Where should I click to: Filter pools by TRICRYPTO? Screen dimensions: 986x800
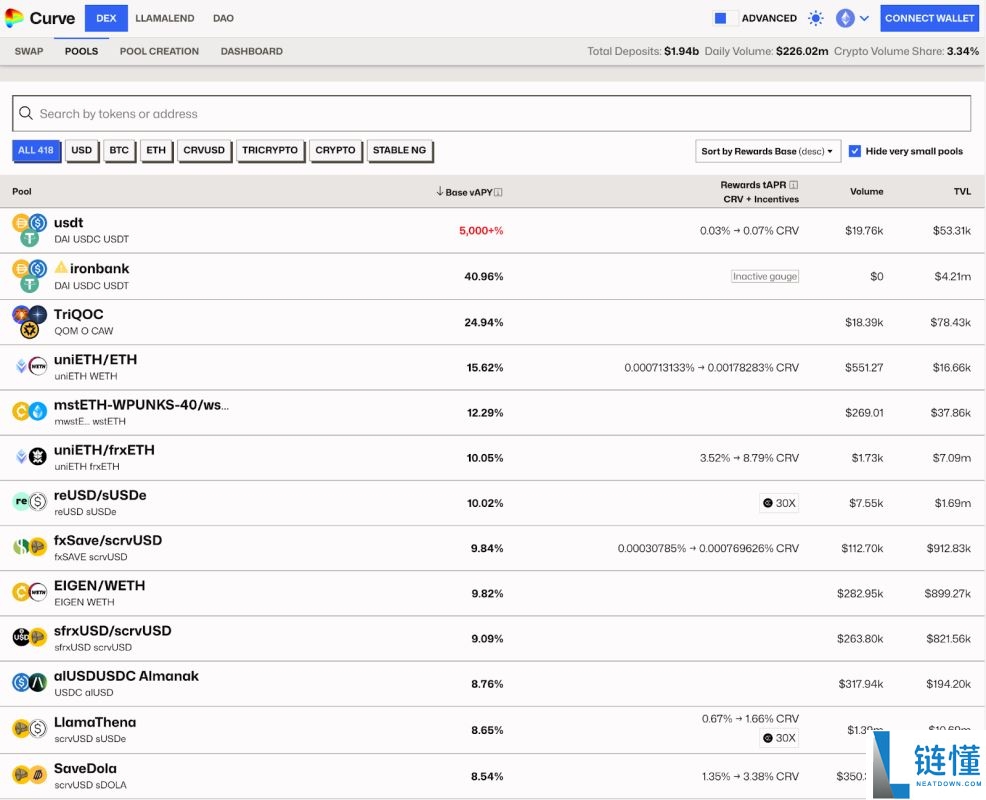pyautogui.click(x=270, y=150)
